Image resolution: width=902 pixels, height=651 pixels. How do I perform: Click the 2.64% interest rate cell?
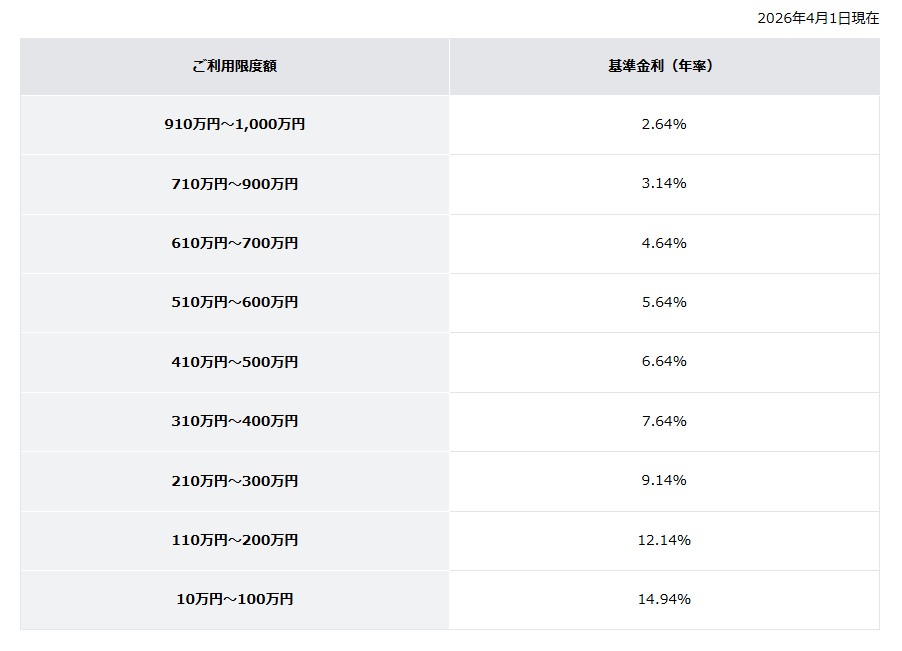tap(664, 125)
